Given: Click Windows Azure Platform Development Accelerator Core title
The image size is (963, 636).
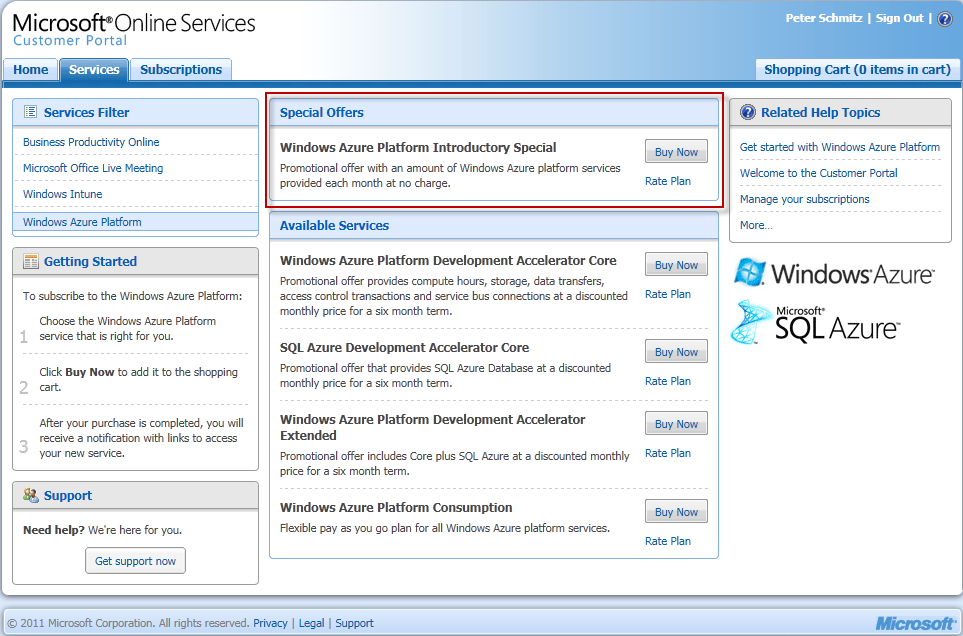Looking at the screenshot, I should [x=448, y=260].
